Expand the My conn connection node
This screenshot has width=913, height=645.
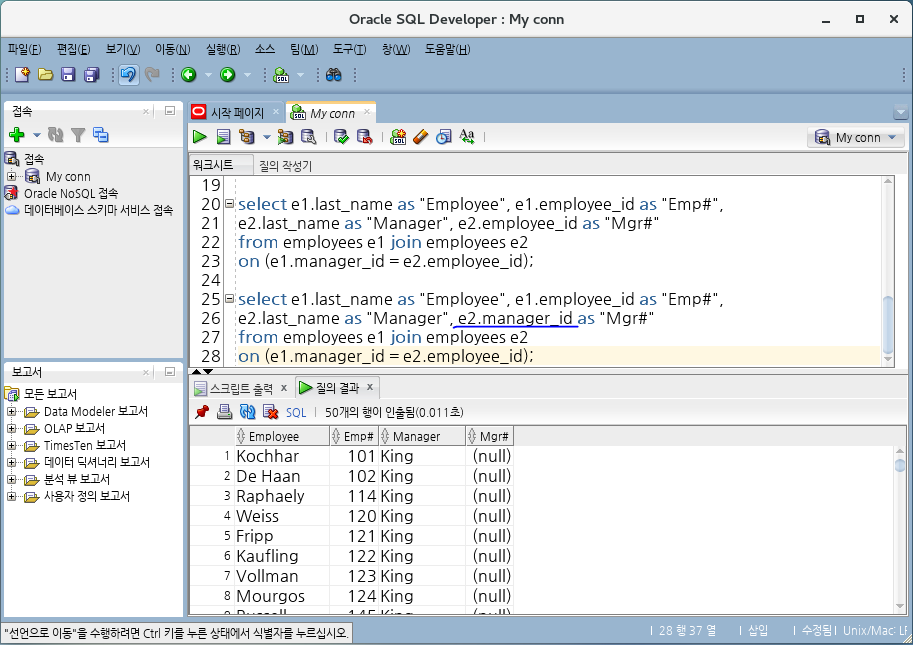click(x=11, y=176)
